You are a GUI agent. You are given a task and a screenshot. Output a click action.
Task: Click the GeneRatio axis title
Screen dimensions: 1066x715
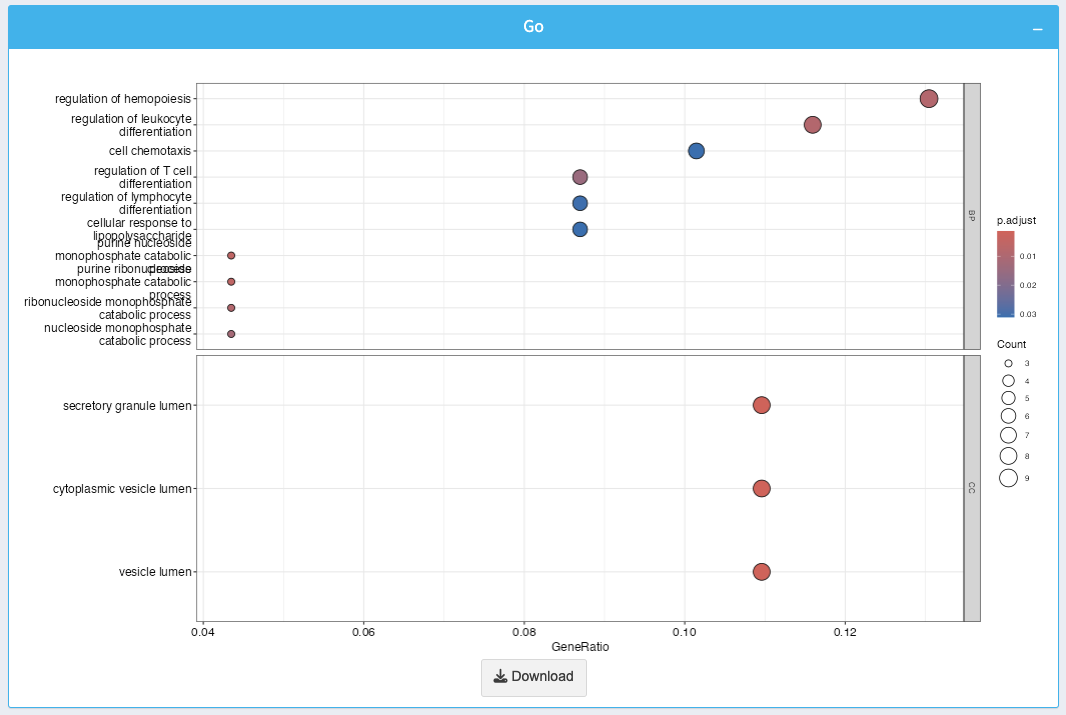pyautogui.click(x=581, y=647)
